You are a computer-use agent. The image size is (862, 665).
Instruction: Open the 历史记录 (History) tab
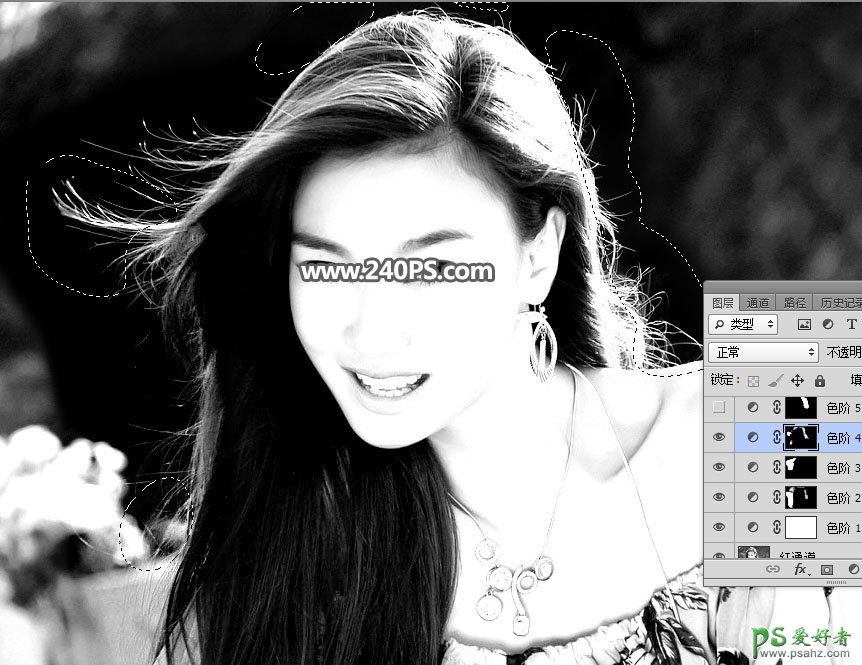(x=839, y=303)
